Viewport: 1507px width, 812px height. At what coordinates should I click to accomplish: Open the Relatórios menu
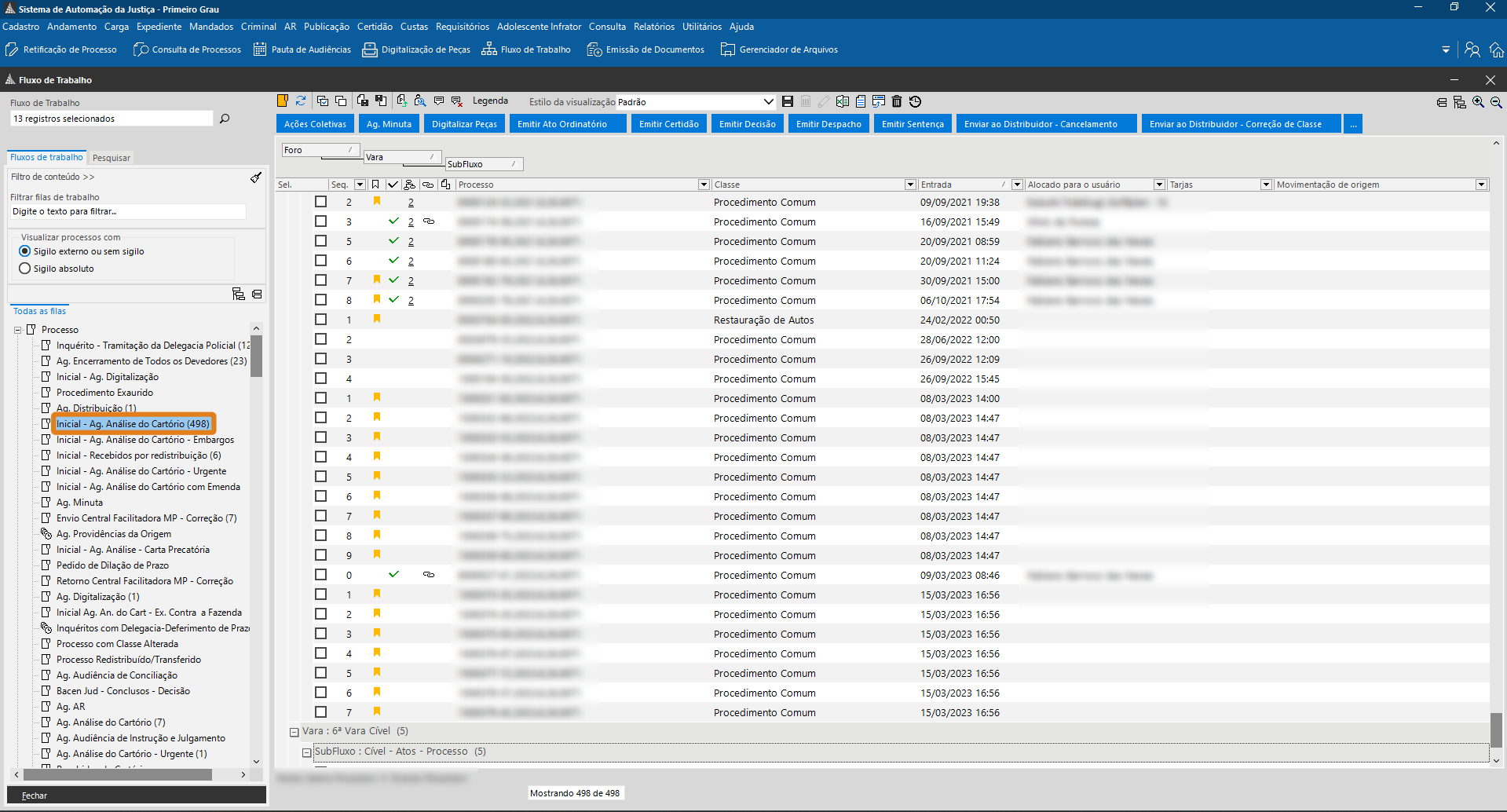(653, 27)
